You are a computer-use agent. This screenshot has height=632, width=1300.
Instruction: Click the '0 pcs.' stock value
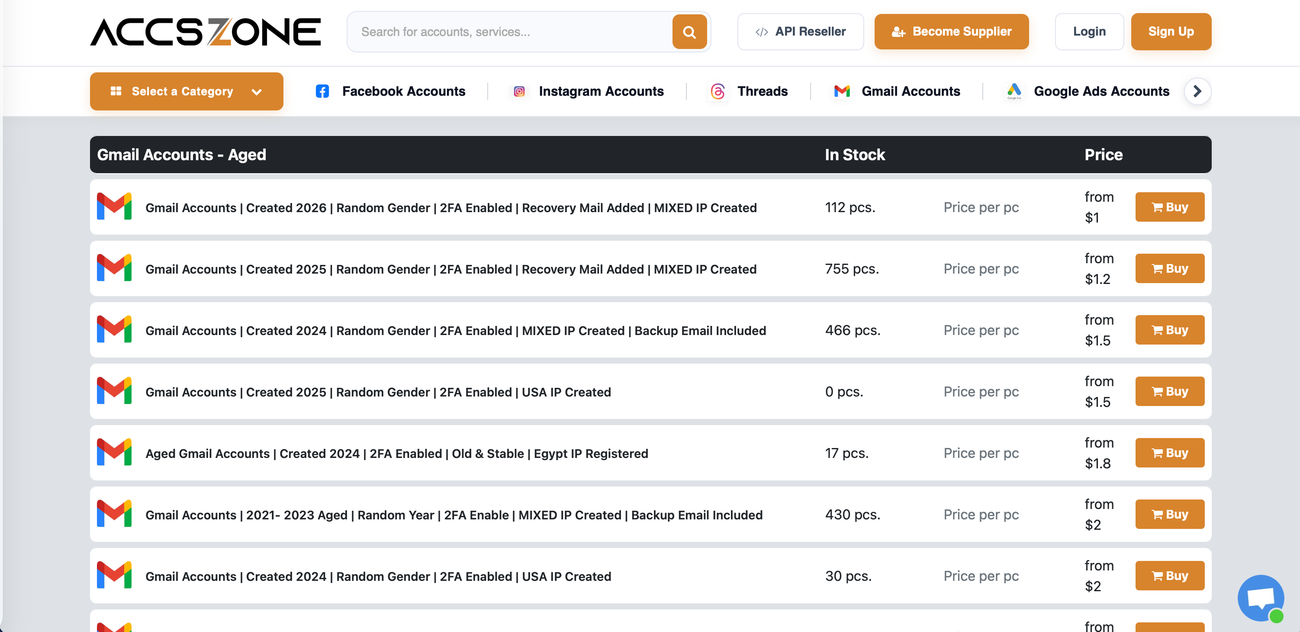[x=844, y=392]
